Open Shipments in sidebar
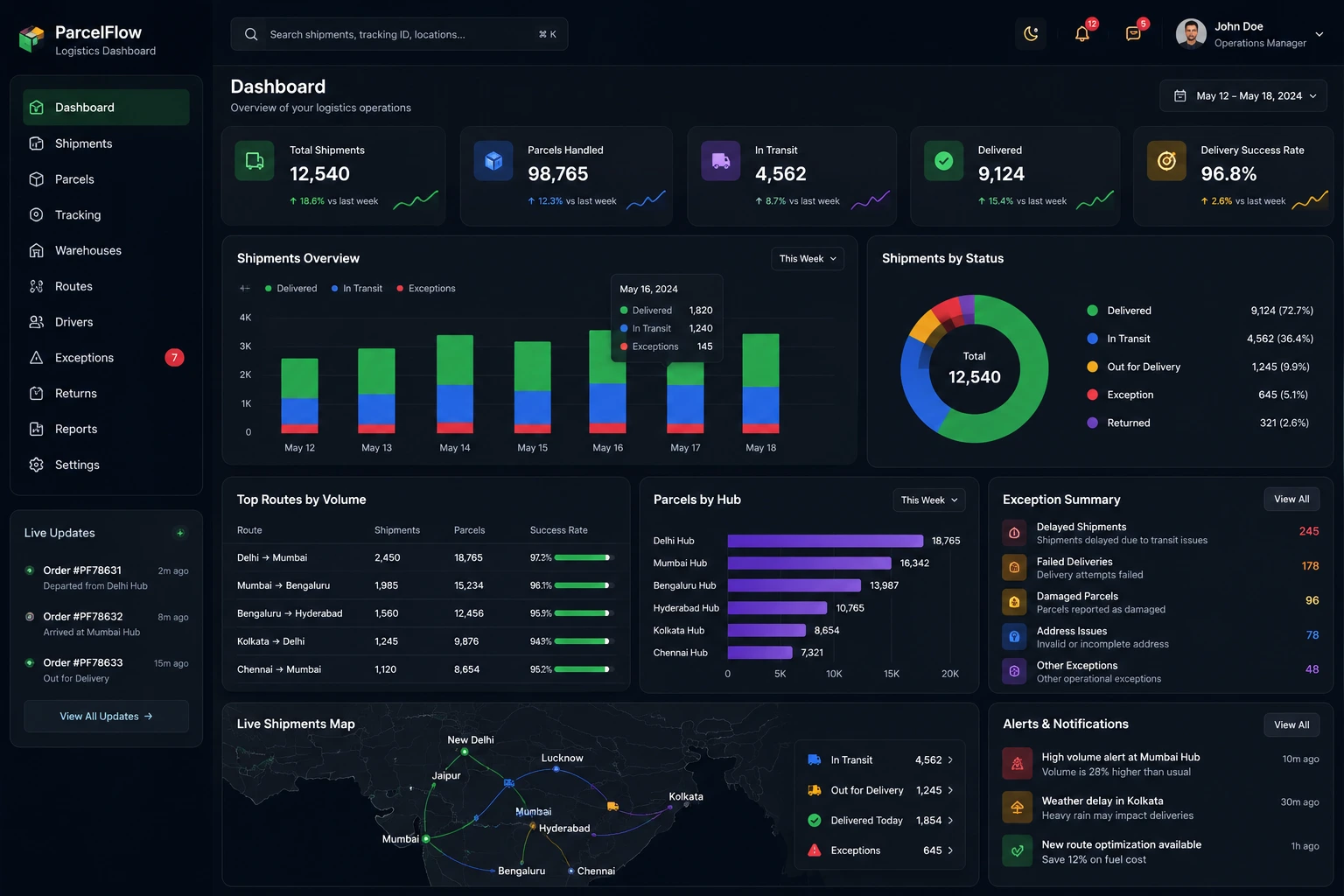 click(106, 143)
